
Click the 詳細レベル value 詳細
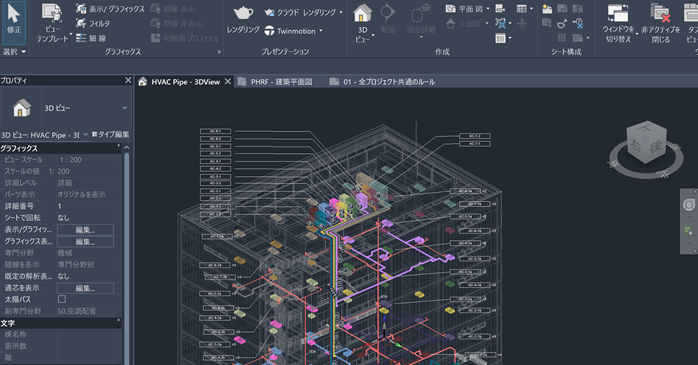point(65,183)
